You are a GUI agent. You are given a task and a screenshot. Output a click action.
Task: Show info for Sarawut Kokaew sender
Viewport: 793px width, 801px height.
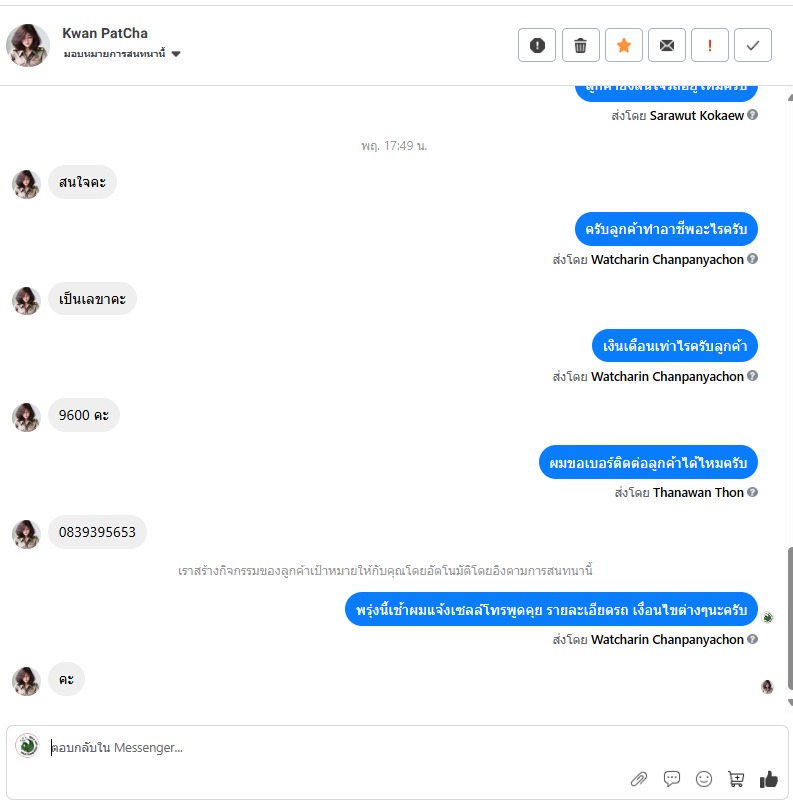click(x=752, y=115)
